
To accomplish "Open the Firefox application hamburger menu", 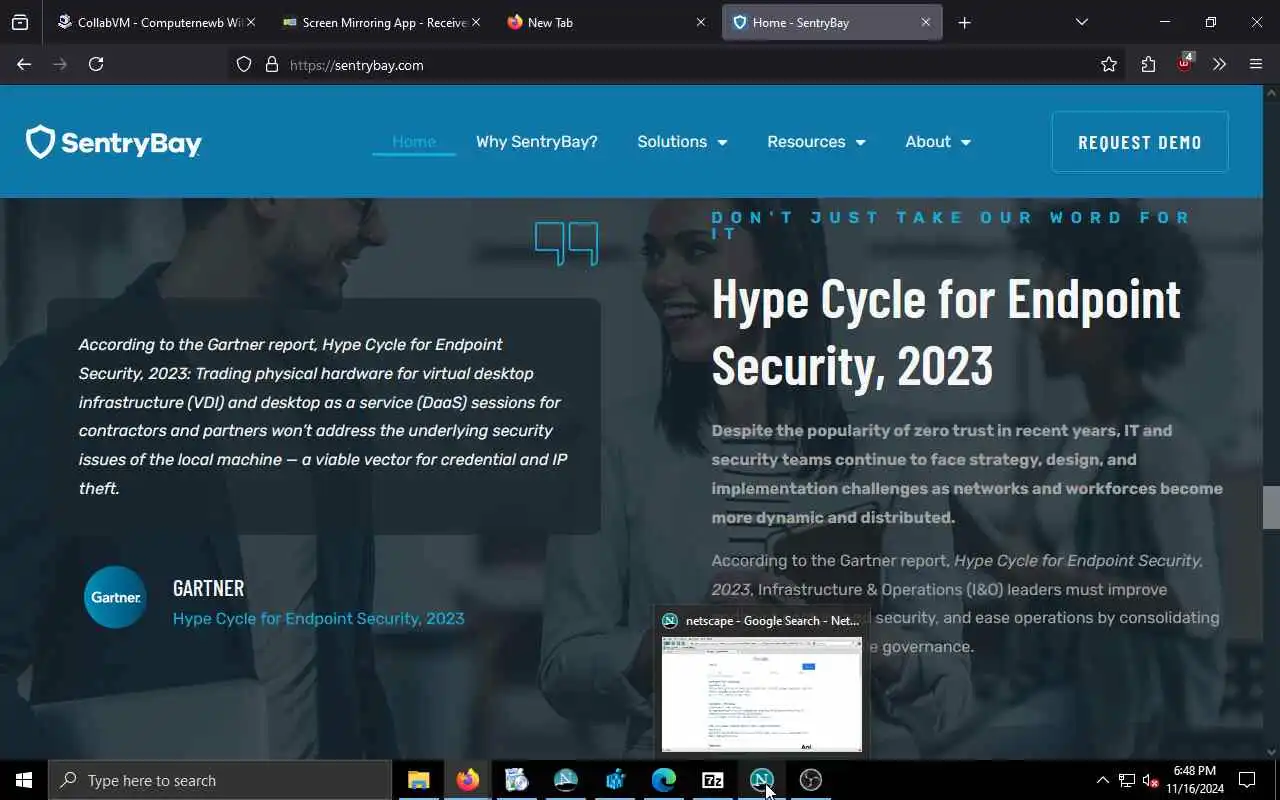I will [x=1256, y=64].
